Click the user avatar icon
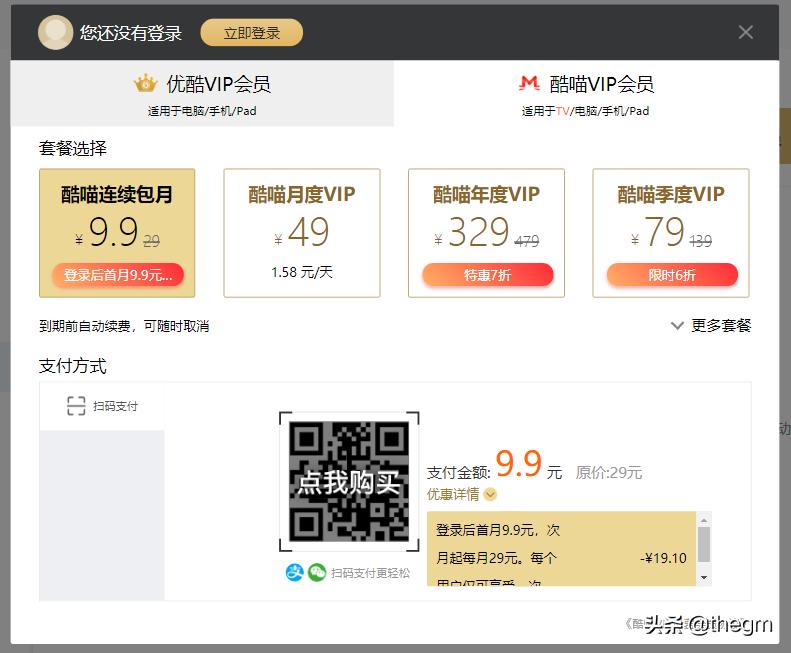This screenshot has height=653, width=791. point(55,32)
